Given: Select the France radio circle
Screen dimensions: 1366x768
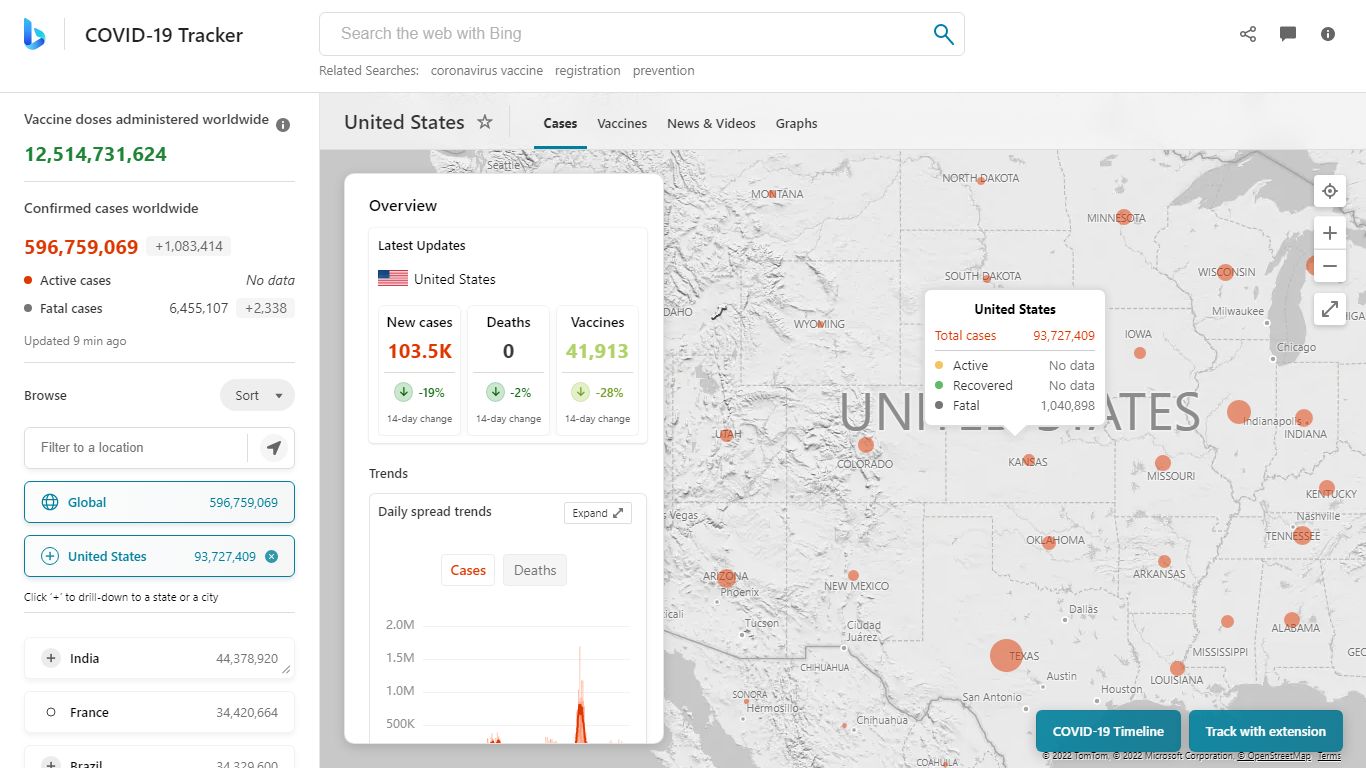Looking at the screenshot, I should point(51,712).
